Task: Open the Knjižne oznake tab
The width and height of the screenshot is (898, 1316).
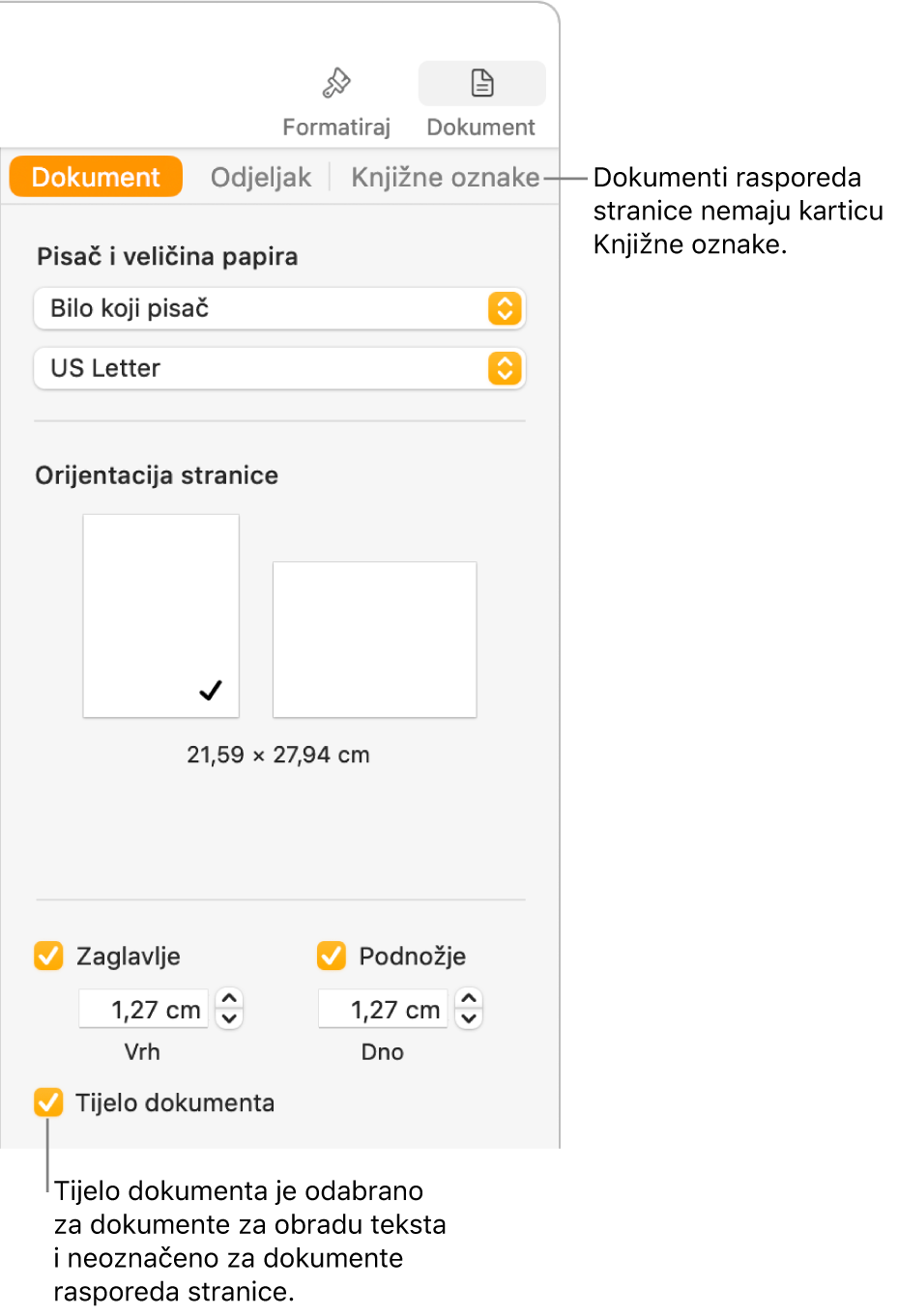Action: pos(445,178)
